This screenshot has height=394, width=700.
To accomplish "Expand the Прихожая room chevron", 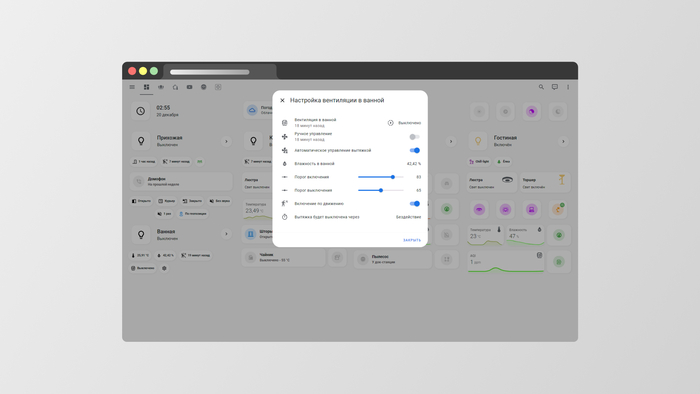I will [226, 141].
